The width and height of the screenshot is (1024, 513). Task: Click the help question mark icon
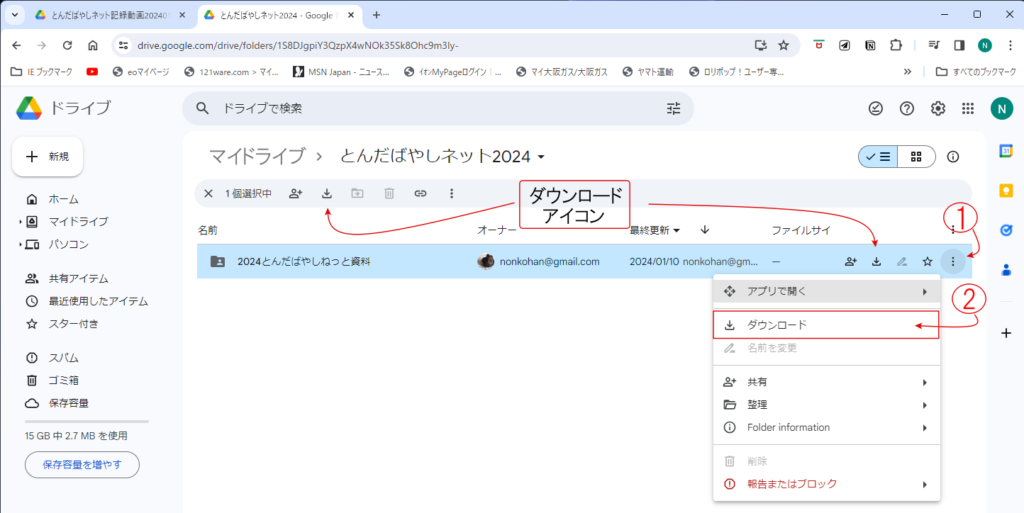tap(907, 108)
